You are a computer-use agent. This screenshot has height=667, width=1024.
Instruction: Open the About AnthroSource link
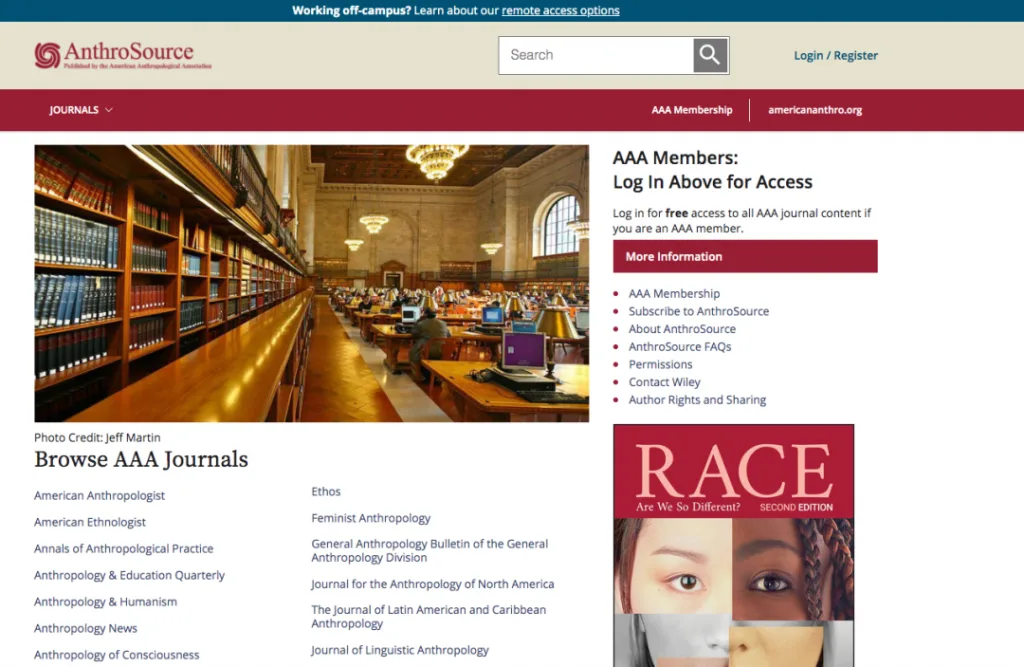point(682,329)
